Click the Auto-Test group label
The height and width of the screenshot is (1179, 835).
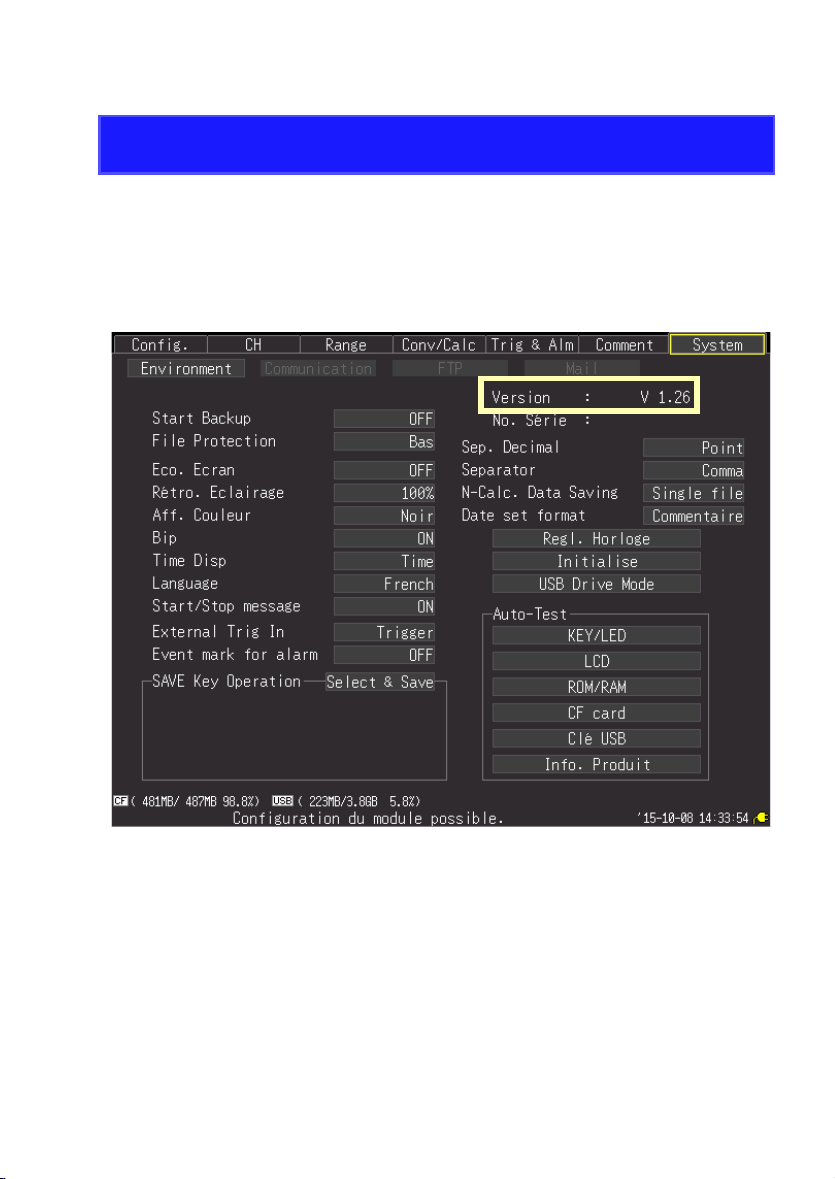530,614
